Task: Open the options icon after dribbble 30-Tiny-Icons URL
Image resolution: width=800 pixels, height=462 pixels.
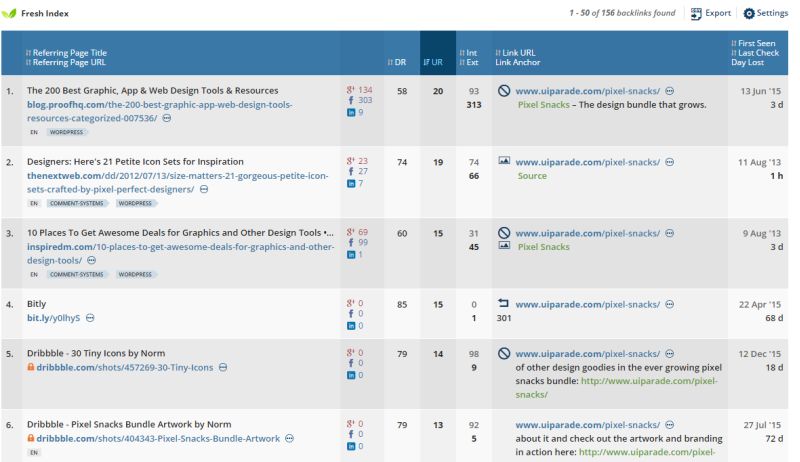Action: click(223, 367)
